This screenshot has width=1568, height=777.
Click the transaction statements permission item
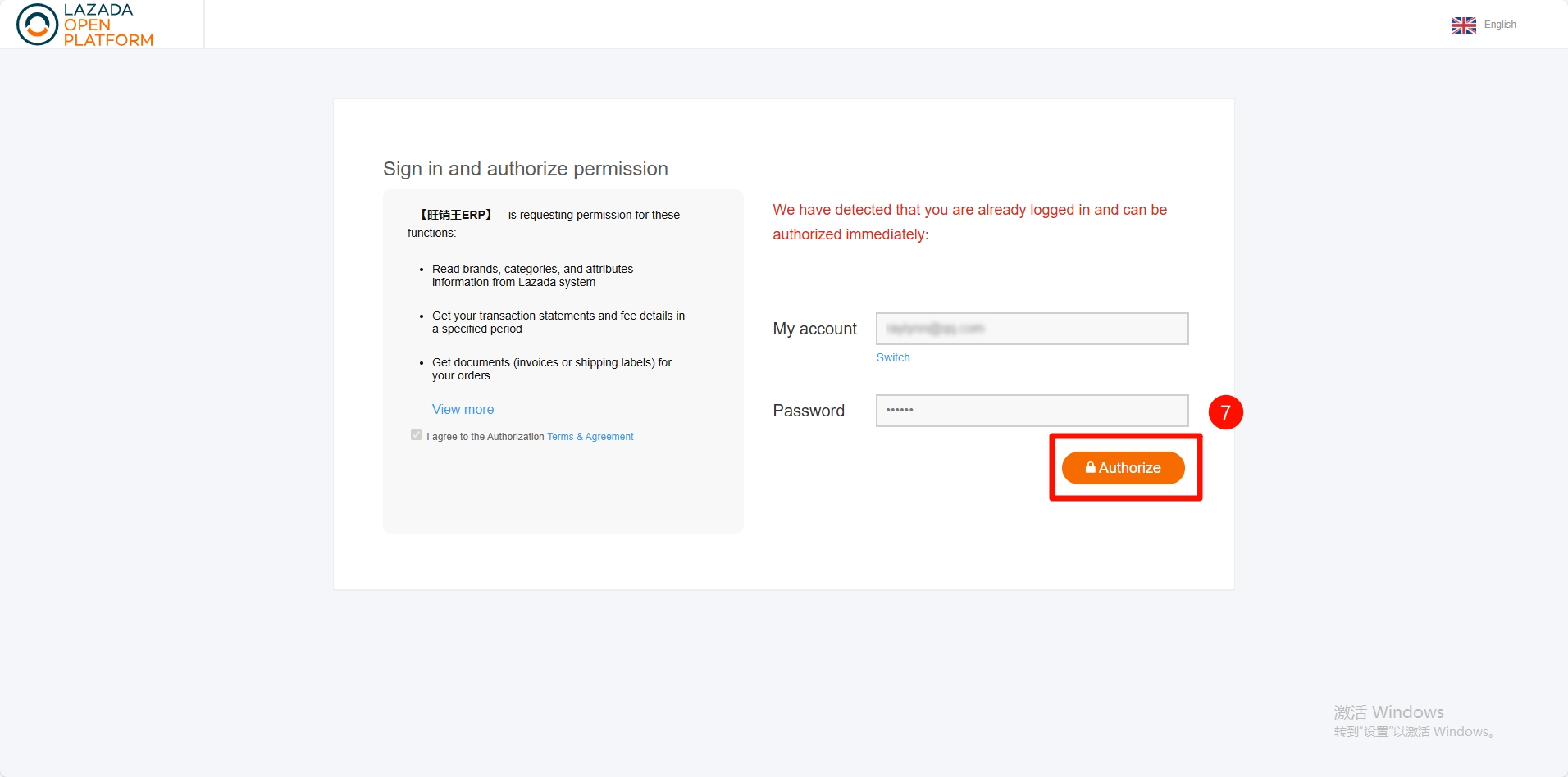tap(558, 322)
